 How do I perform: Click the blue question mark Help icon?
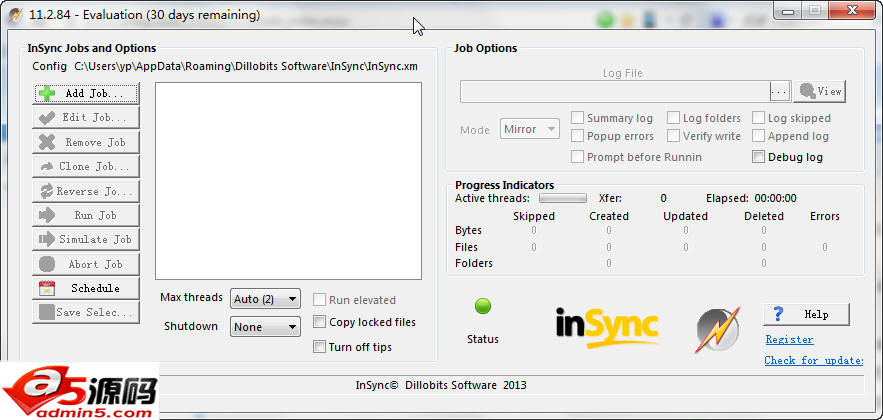pyautogui.click(x=779, y=314)
